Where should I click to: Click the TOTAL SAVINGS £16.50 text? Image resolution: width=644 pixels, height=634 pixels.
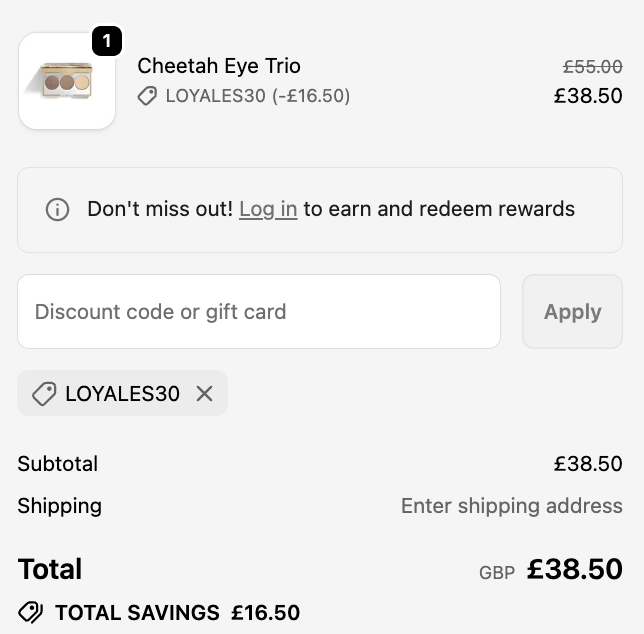[177, 613]
